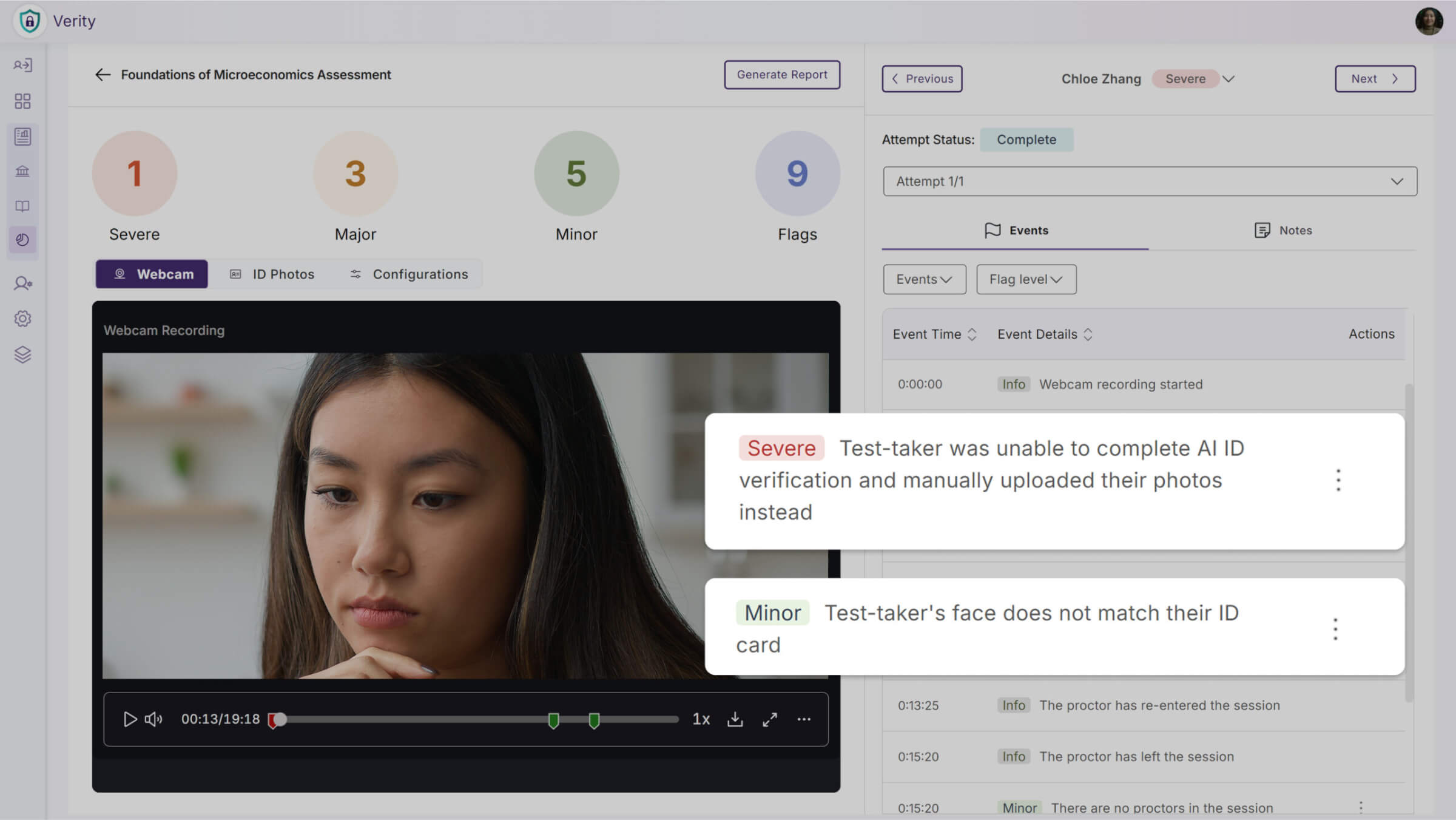
Task: Click the Generate Report button
Action: (x=781, y=75)
